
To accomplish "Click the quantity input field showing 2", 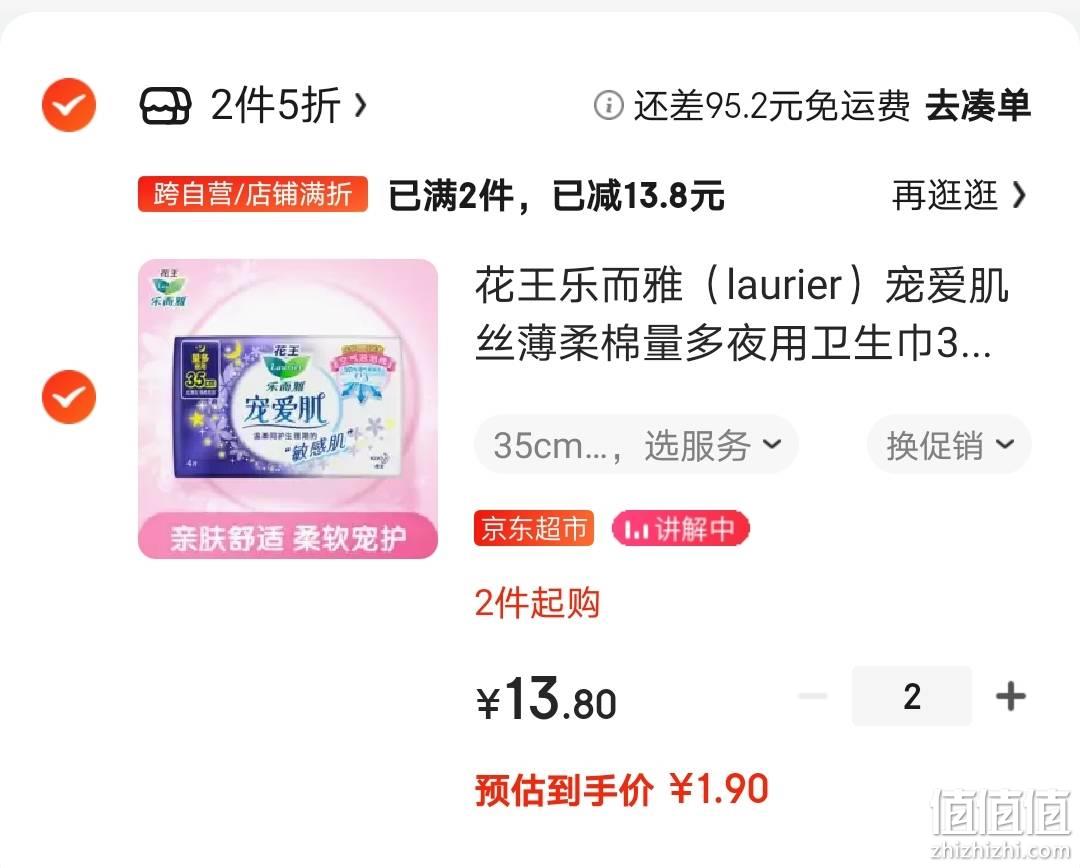I will tap(912, 696).
